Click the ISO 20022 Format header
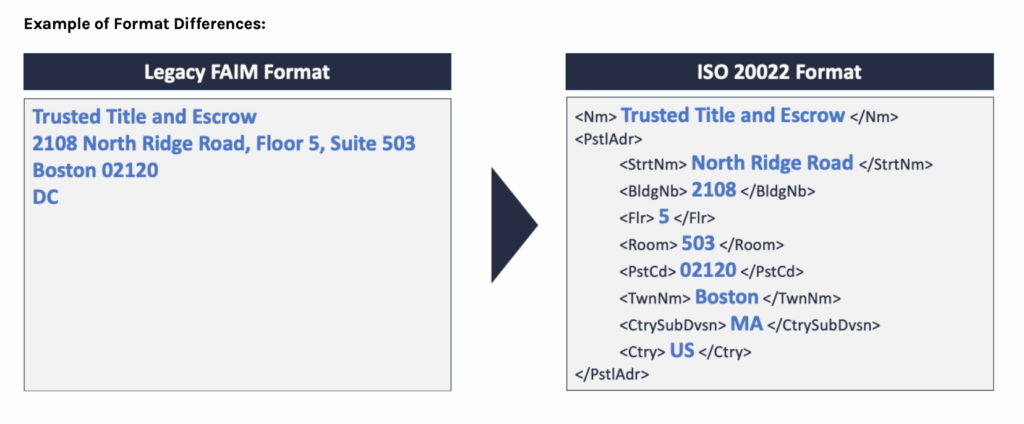 pos(779,72)
